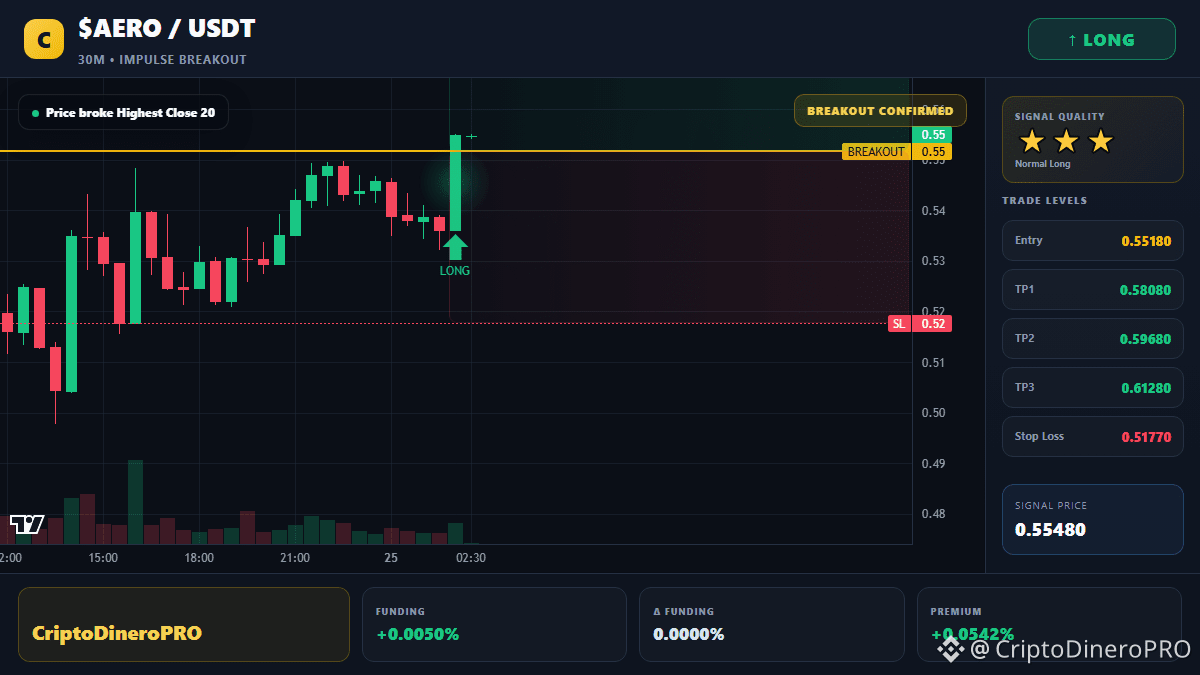Click the 15:00 time axis label
Screen dimensions: 1200x675
pos(103,558)
